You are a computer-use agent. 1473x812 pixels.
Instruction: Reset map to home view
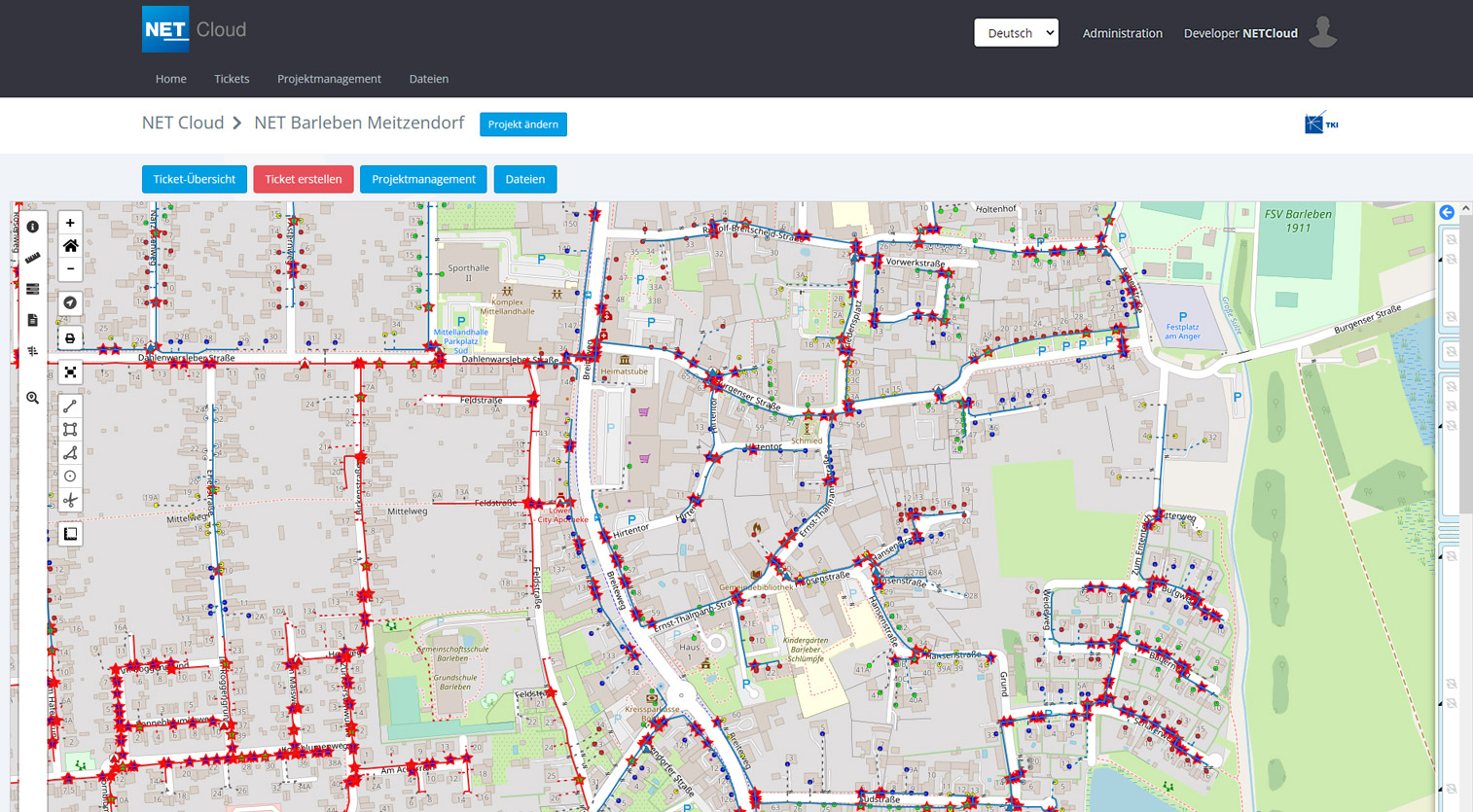click(x=70, y=246)
